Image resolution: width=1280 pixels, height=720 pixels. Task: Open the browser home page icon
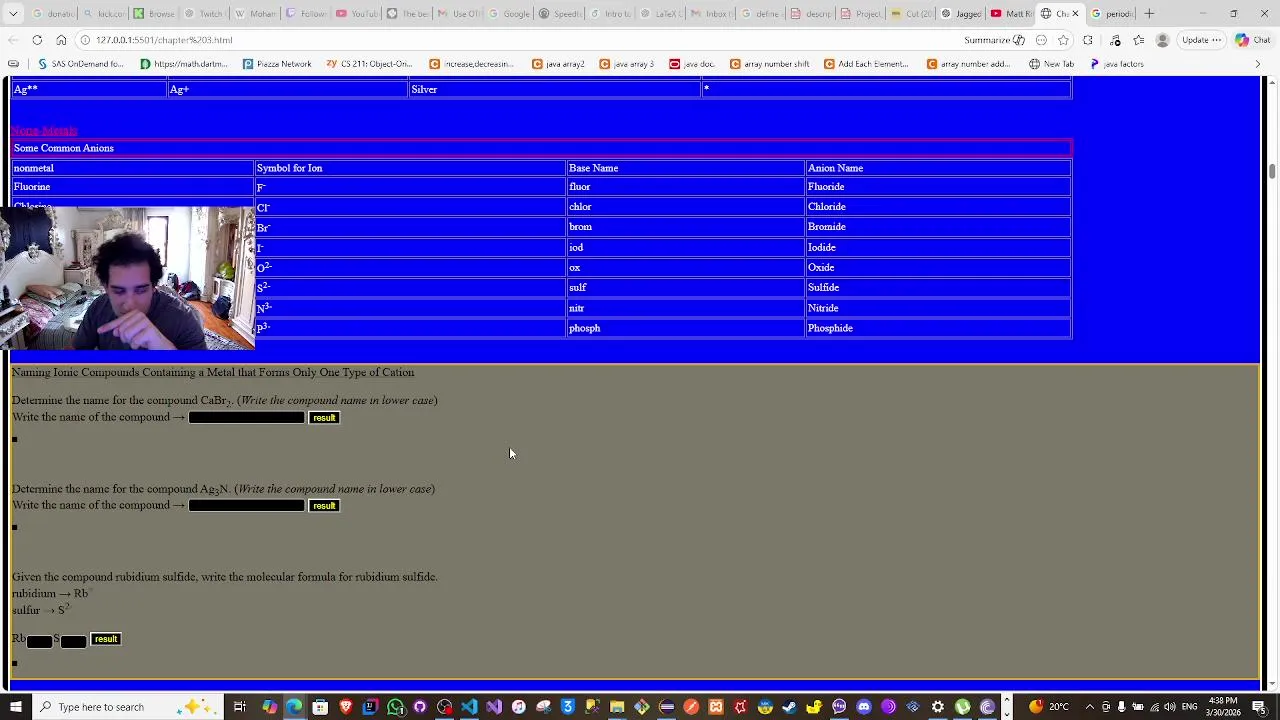click(61, 40)
